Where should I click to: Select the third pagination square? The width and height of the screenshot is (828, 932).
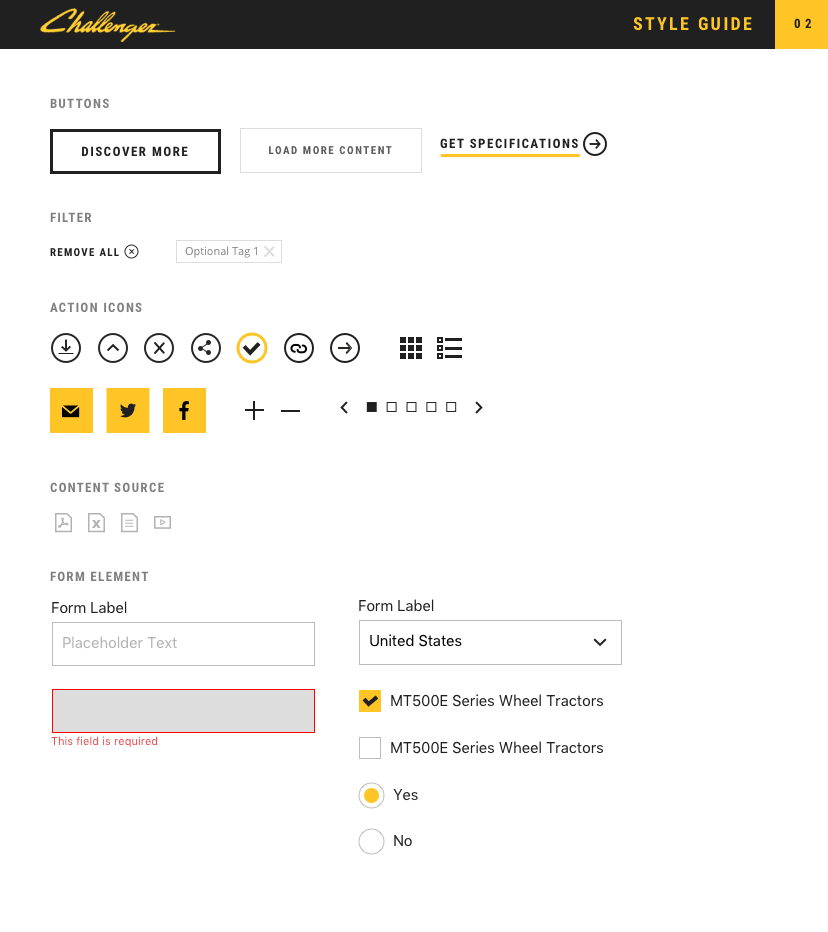(411, 407)
